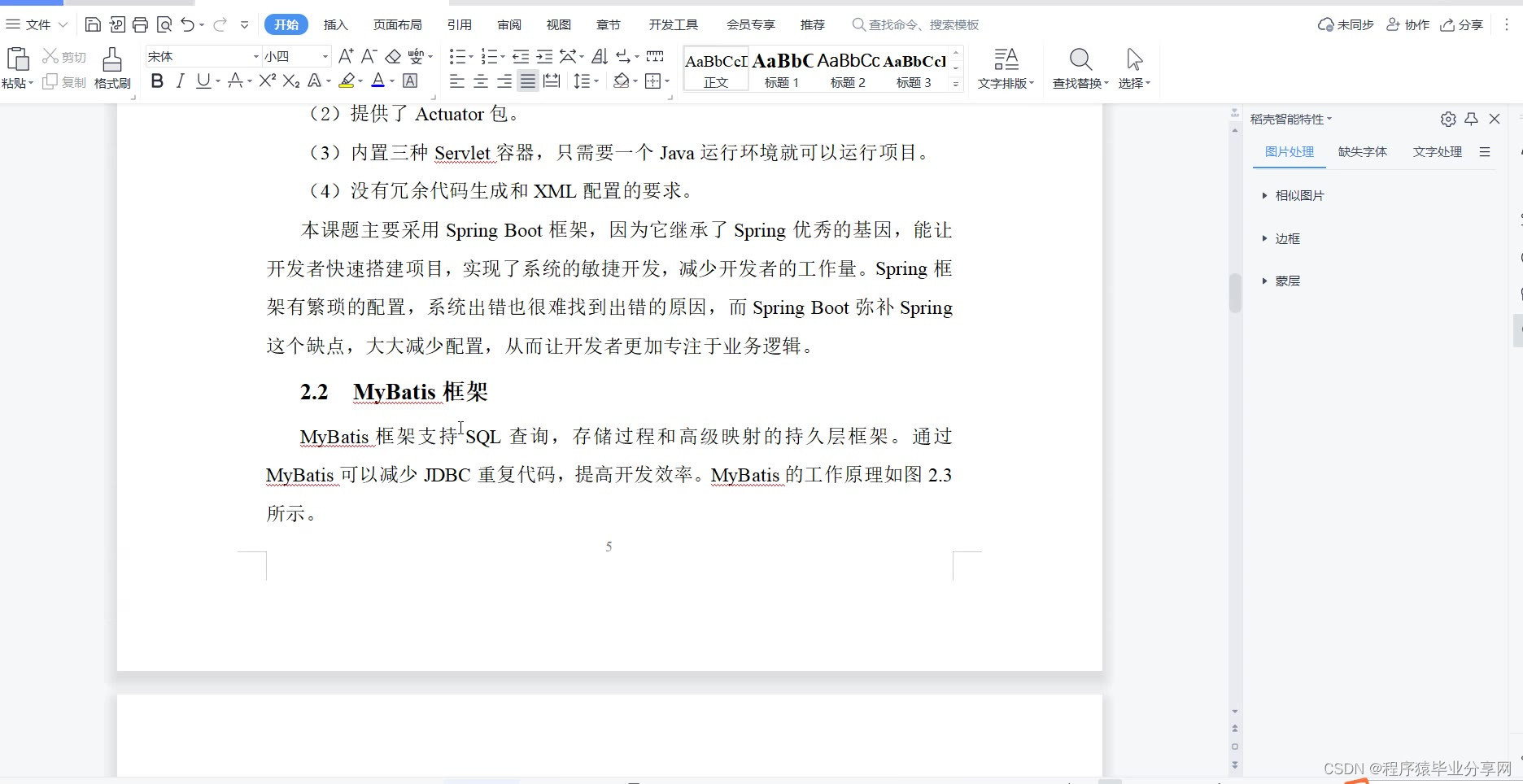Apply blue font color
The height and width of the screenshot is (784, 1523).
(x=377, y=81)
